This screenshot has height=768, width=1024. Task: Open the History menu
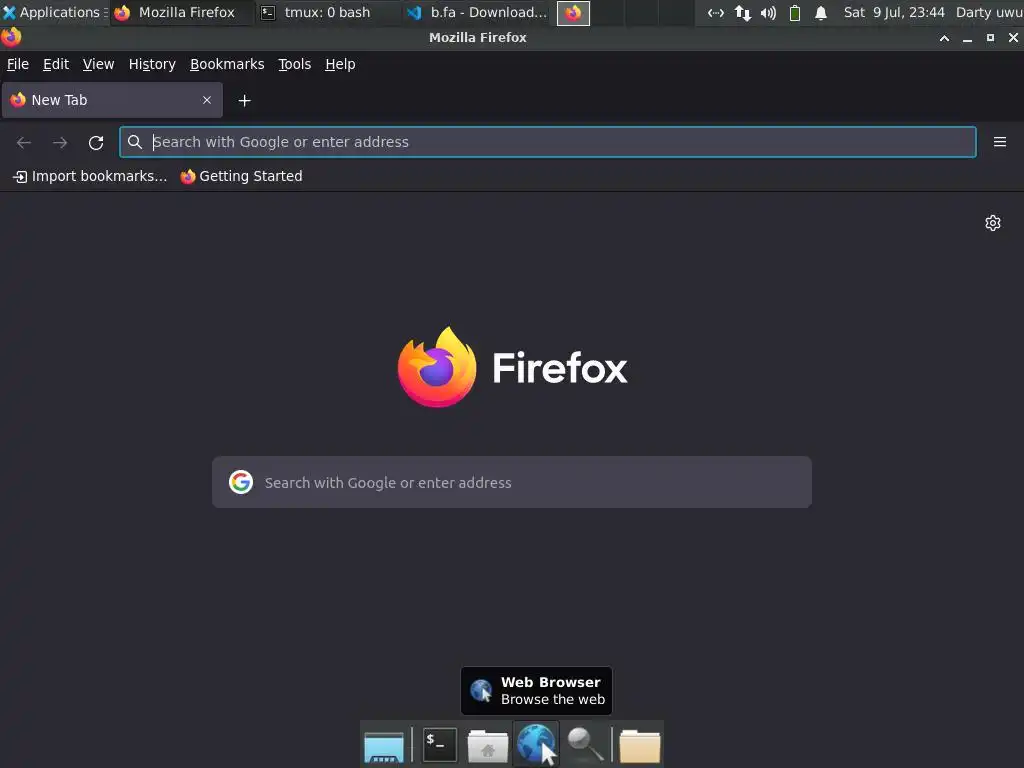pos(152,64)
